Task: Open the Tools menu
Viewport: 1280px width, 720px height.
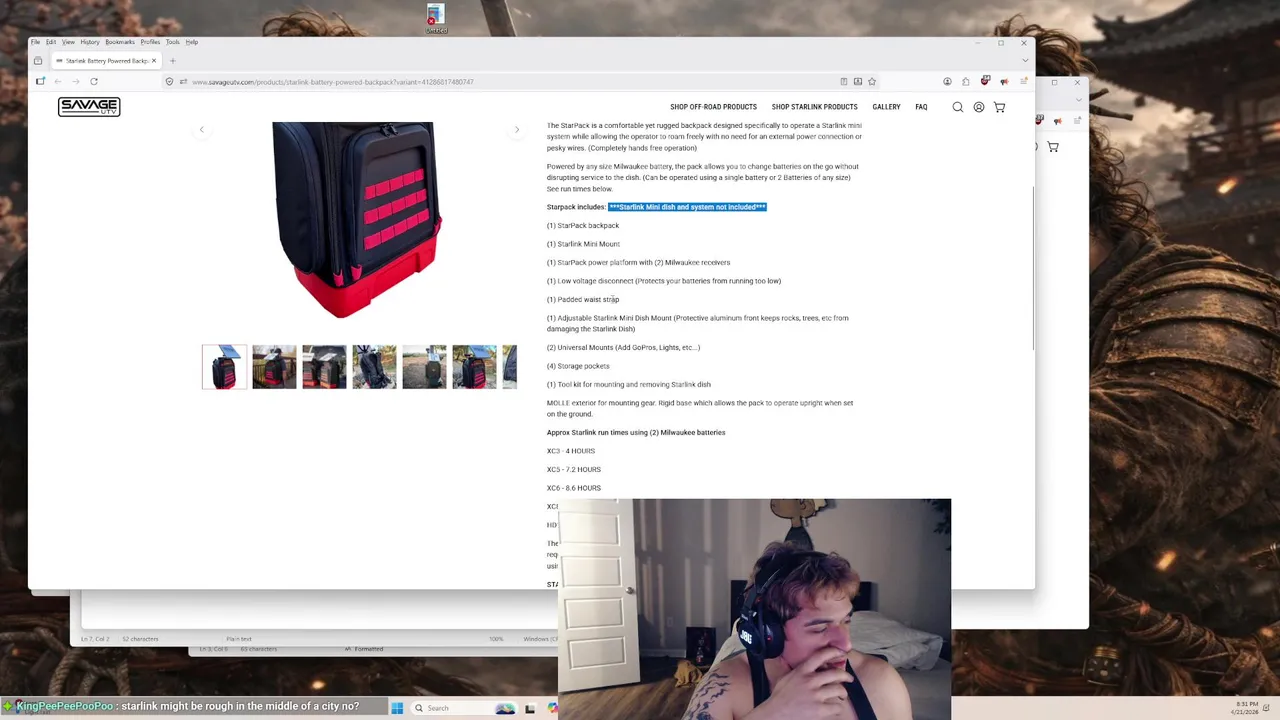Action: (x=173, y=42)
